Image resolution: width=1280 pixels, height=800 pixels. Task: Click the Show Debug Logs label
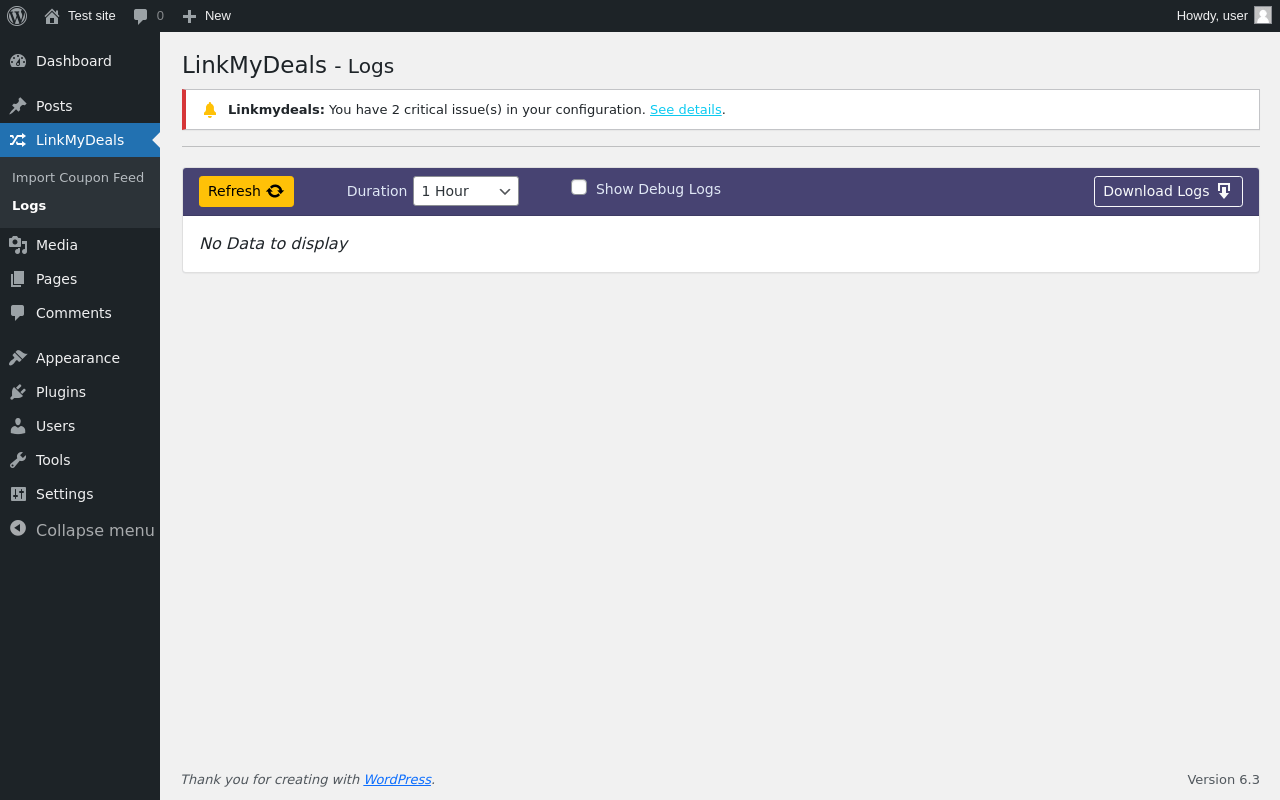point(658,189)
